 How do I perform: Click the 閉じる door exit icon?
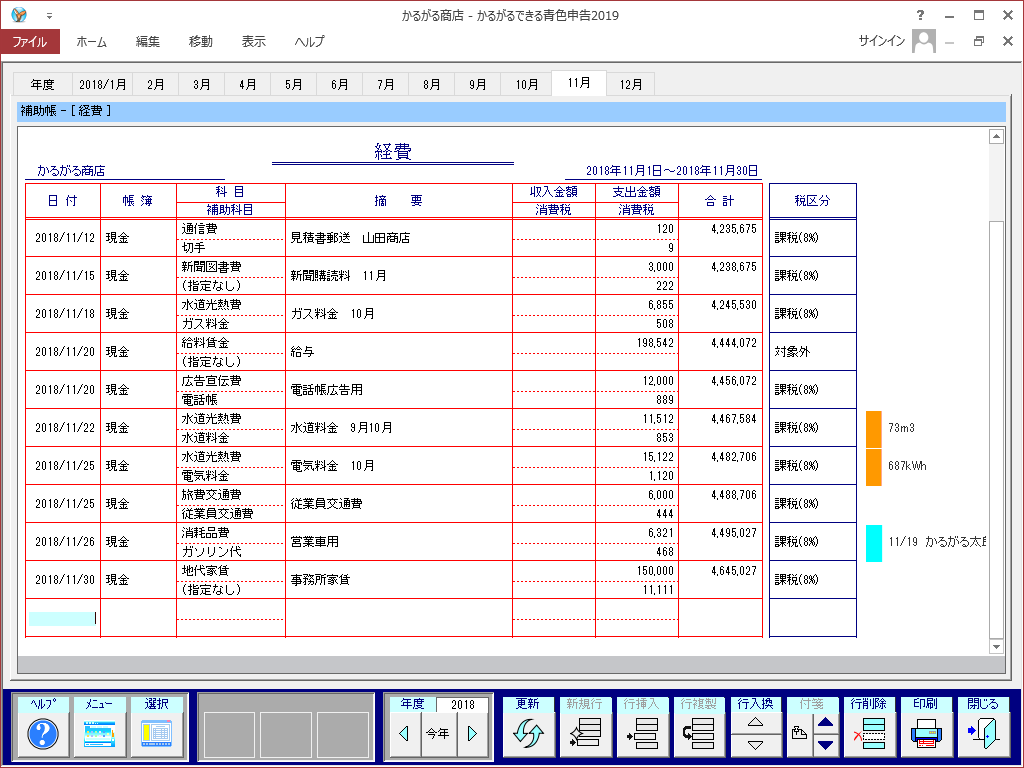(983, 733)
